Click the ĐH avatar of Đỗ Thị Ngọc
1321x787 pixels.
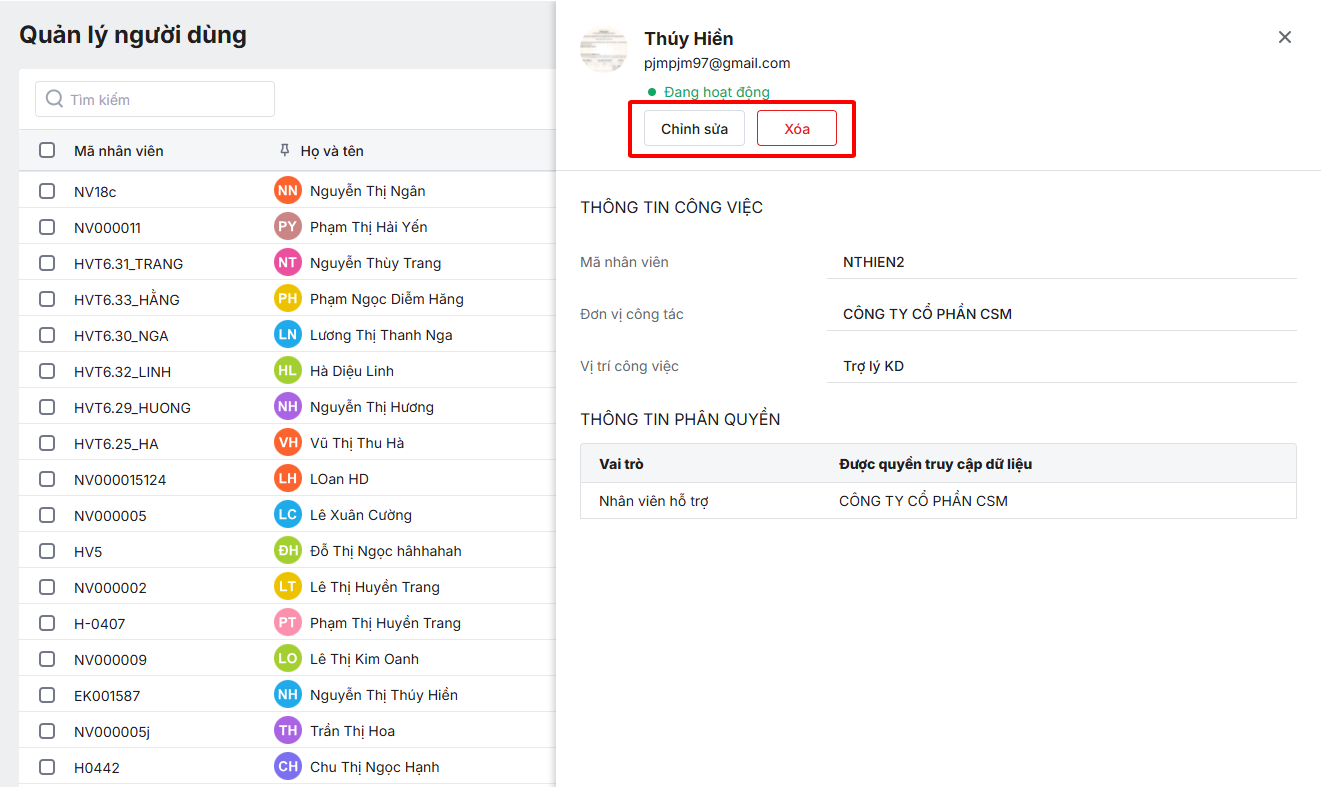coord(288,551)
